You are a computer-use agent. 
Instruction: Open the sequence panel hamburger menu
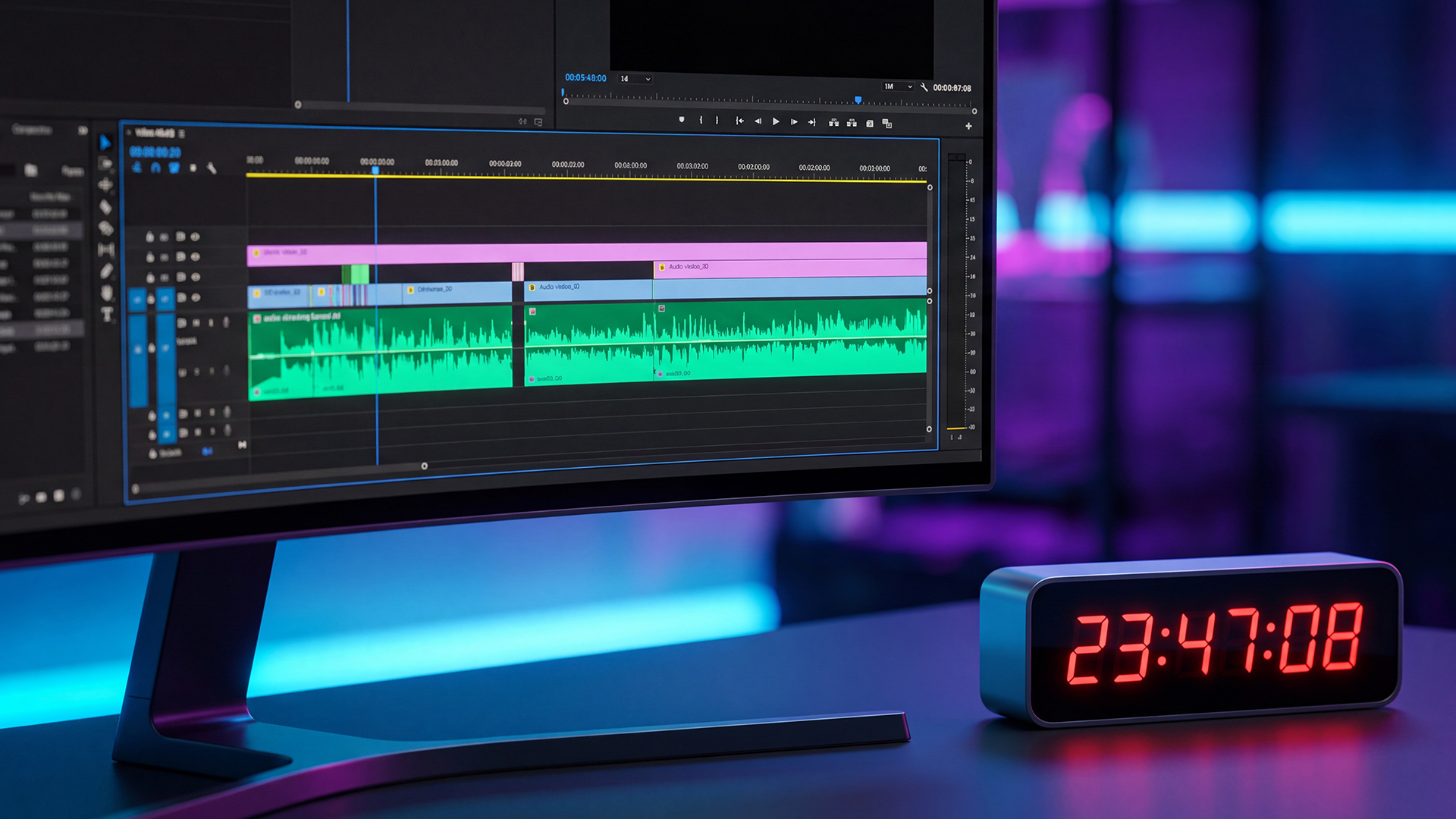click(x=181, y=133)
